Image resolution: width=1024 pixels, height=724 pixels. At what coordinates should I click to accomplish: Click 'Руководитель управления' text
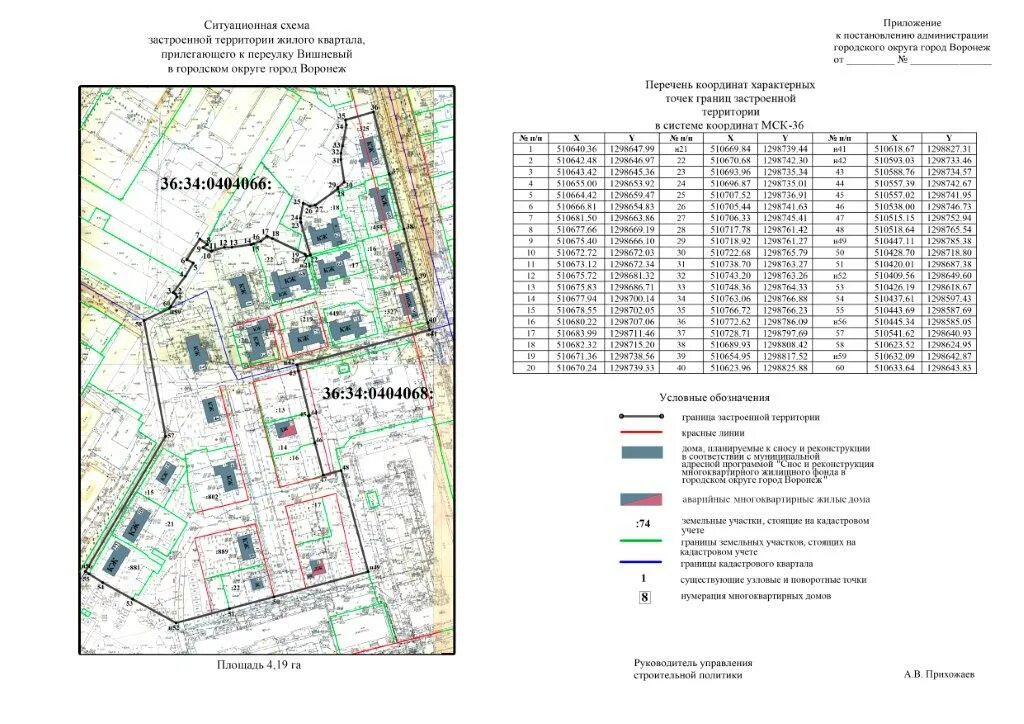[x=693, y=663]
